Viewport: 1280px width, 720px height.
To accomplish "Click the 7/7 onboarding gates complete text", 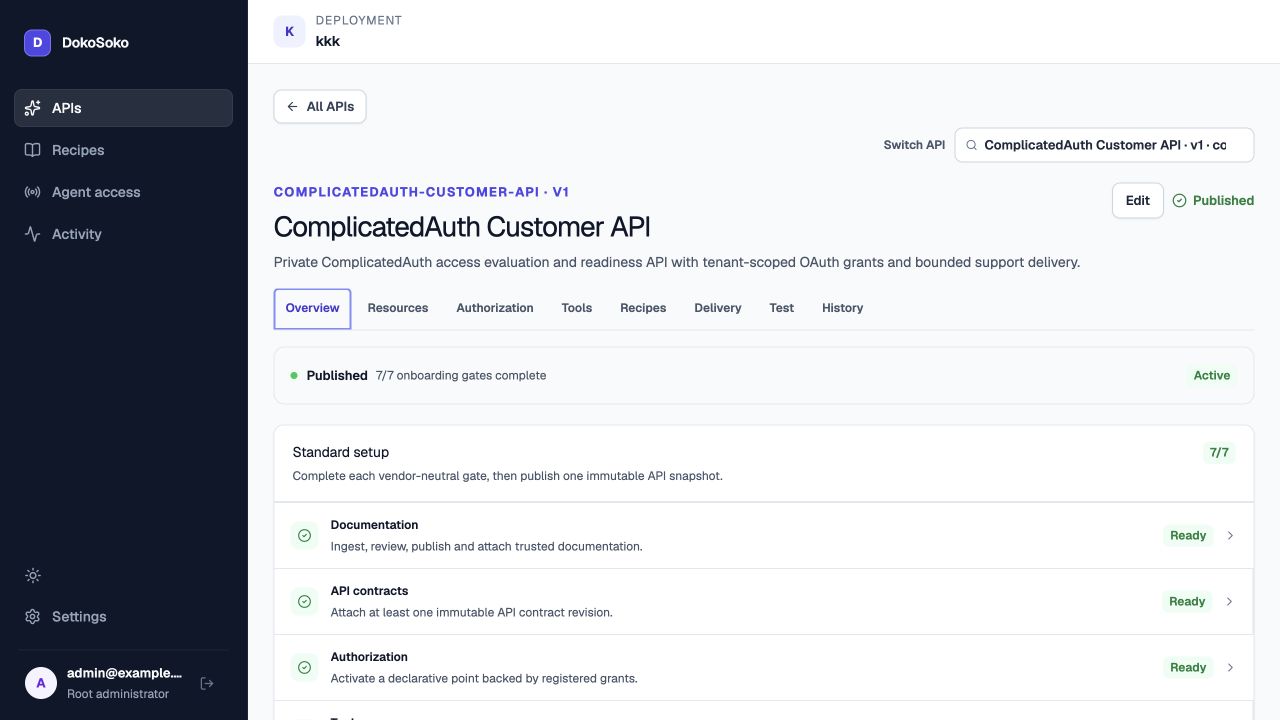I will click(461, 375).
